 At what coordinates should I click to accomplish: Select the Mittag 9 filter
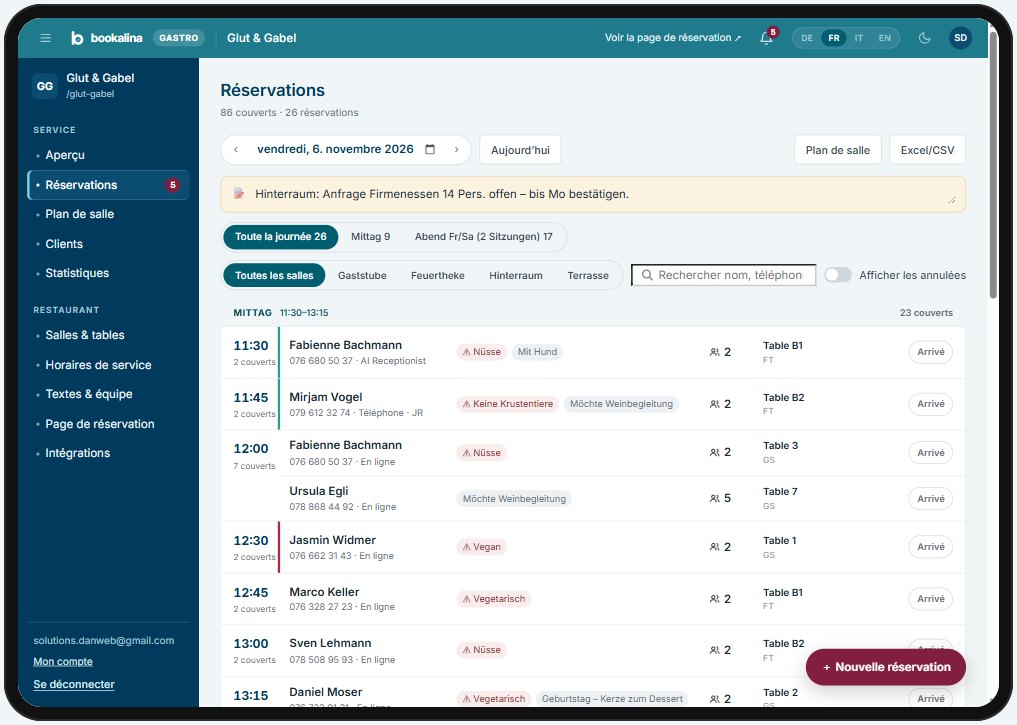(x=370, y=237)
